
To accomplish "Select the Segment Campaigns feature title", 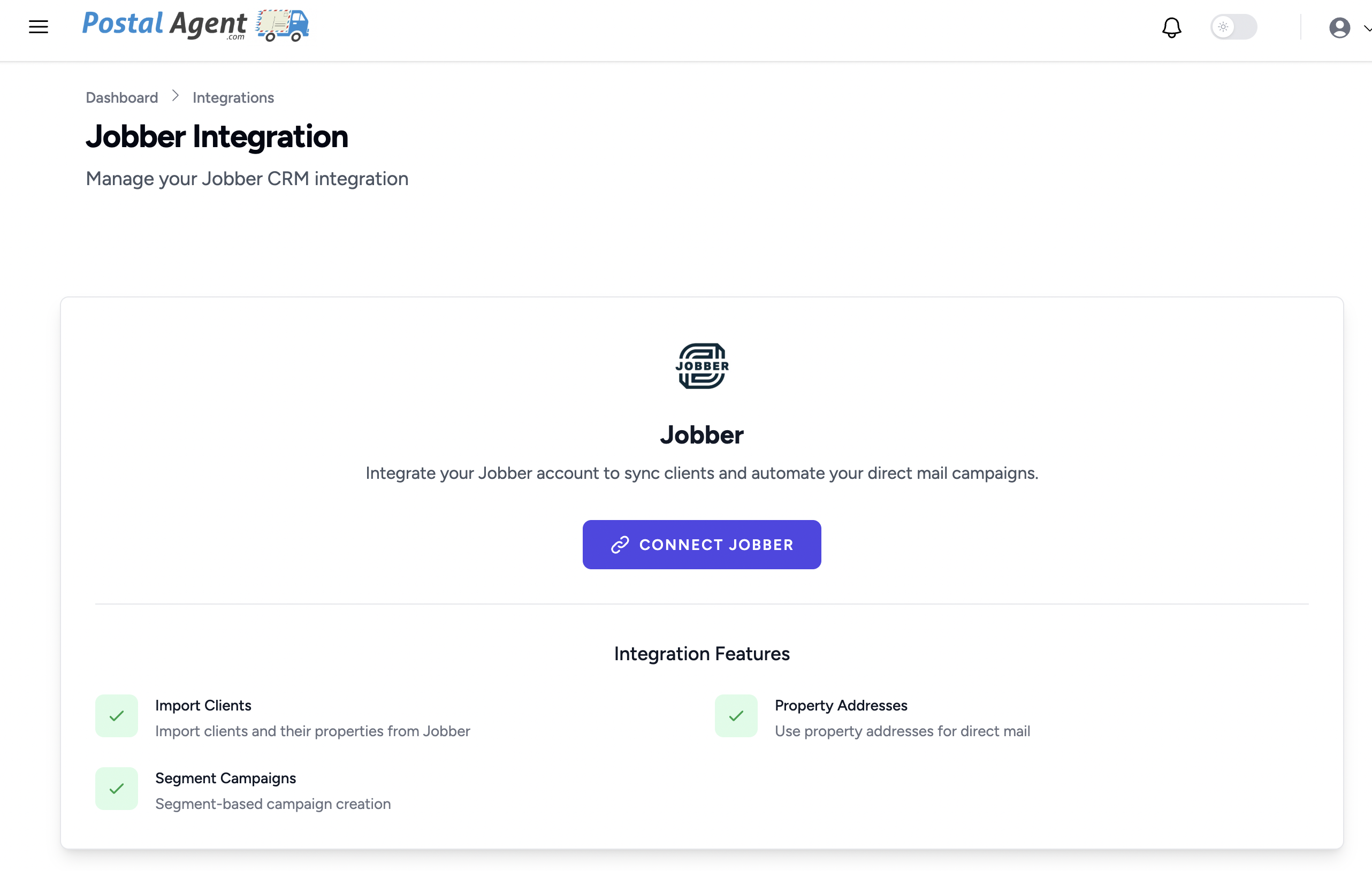I will click(x=225, y=778).
